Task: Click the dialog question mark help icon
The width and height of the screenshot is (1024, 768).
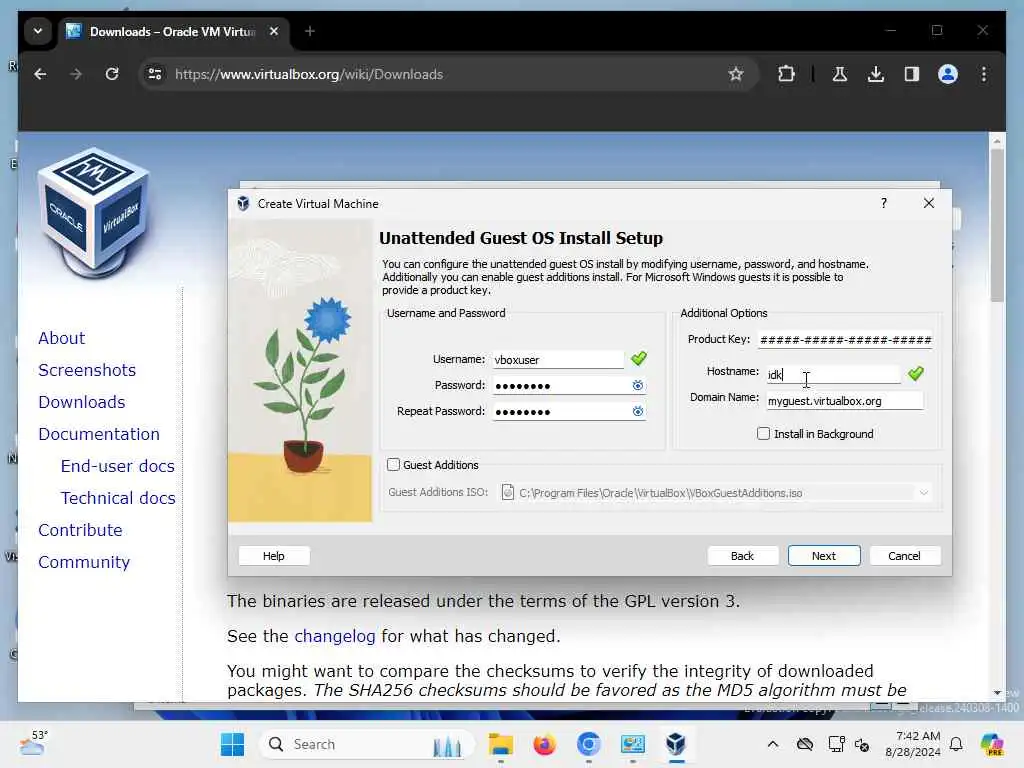Action: (x=884, y=203)
